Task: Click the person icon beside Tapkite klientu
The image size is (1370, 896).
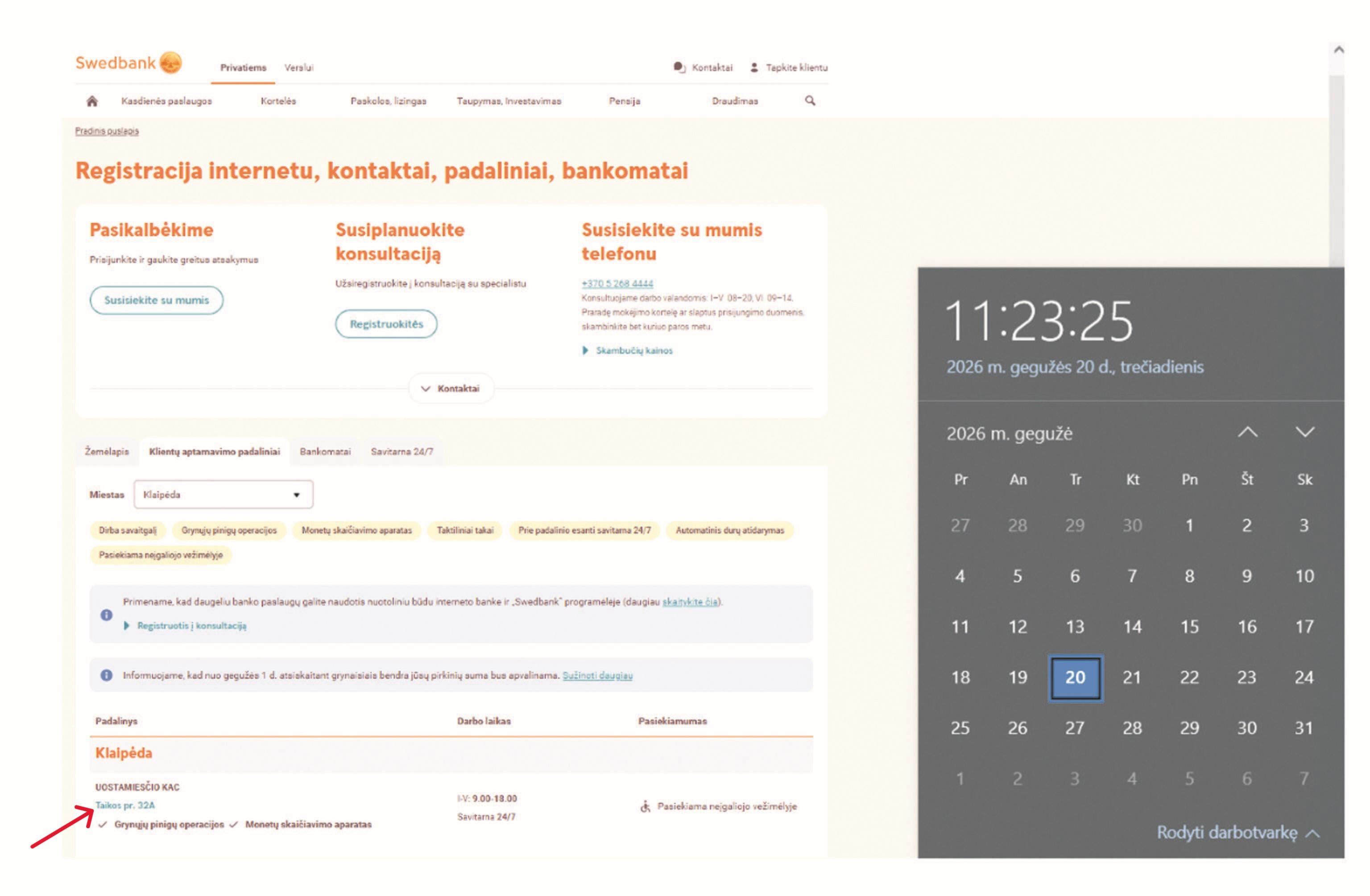Action: pyautogui.click(x=754, y=67)
